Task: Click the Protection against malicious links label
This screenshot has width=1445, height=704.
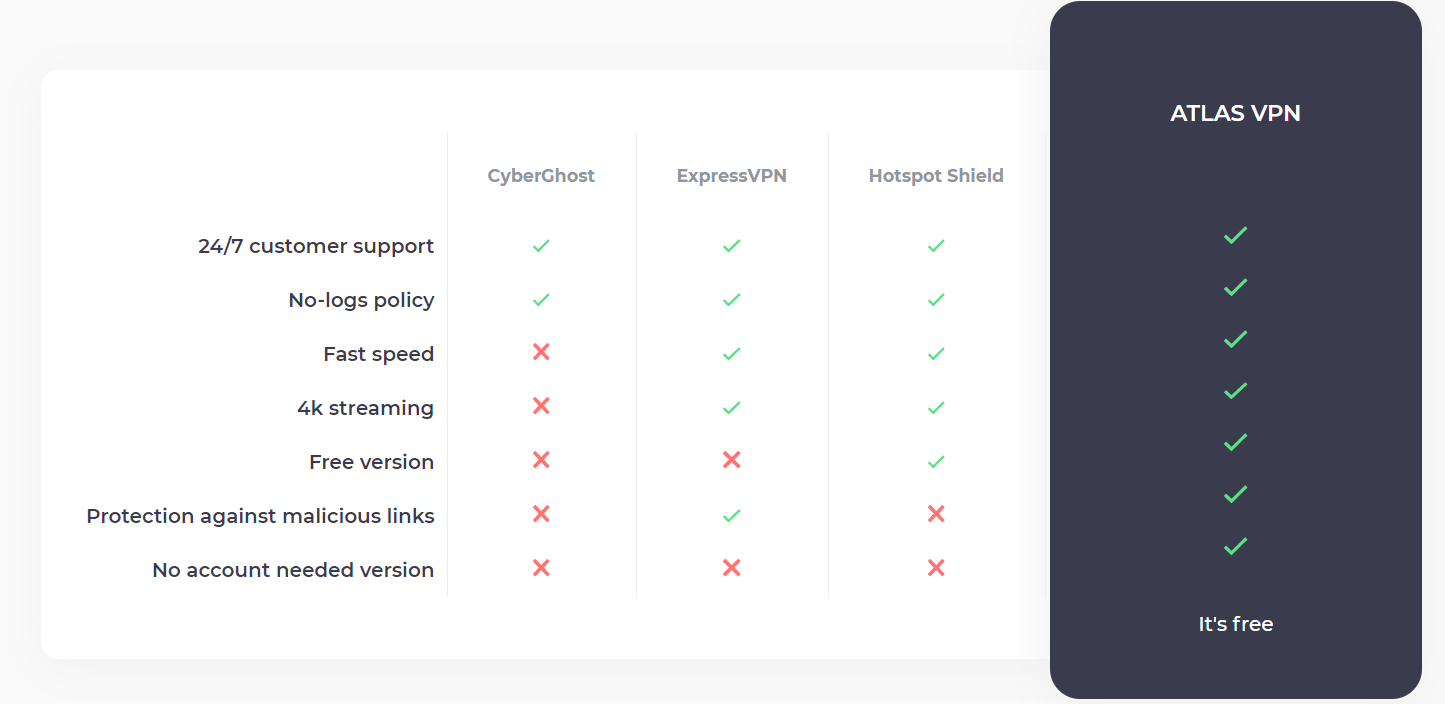Action: coord(260,516)
